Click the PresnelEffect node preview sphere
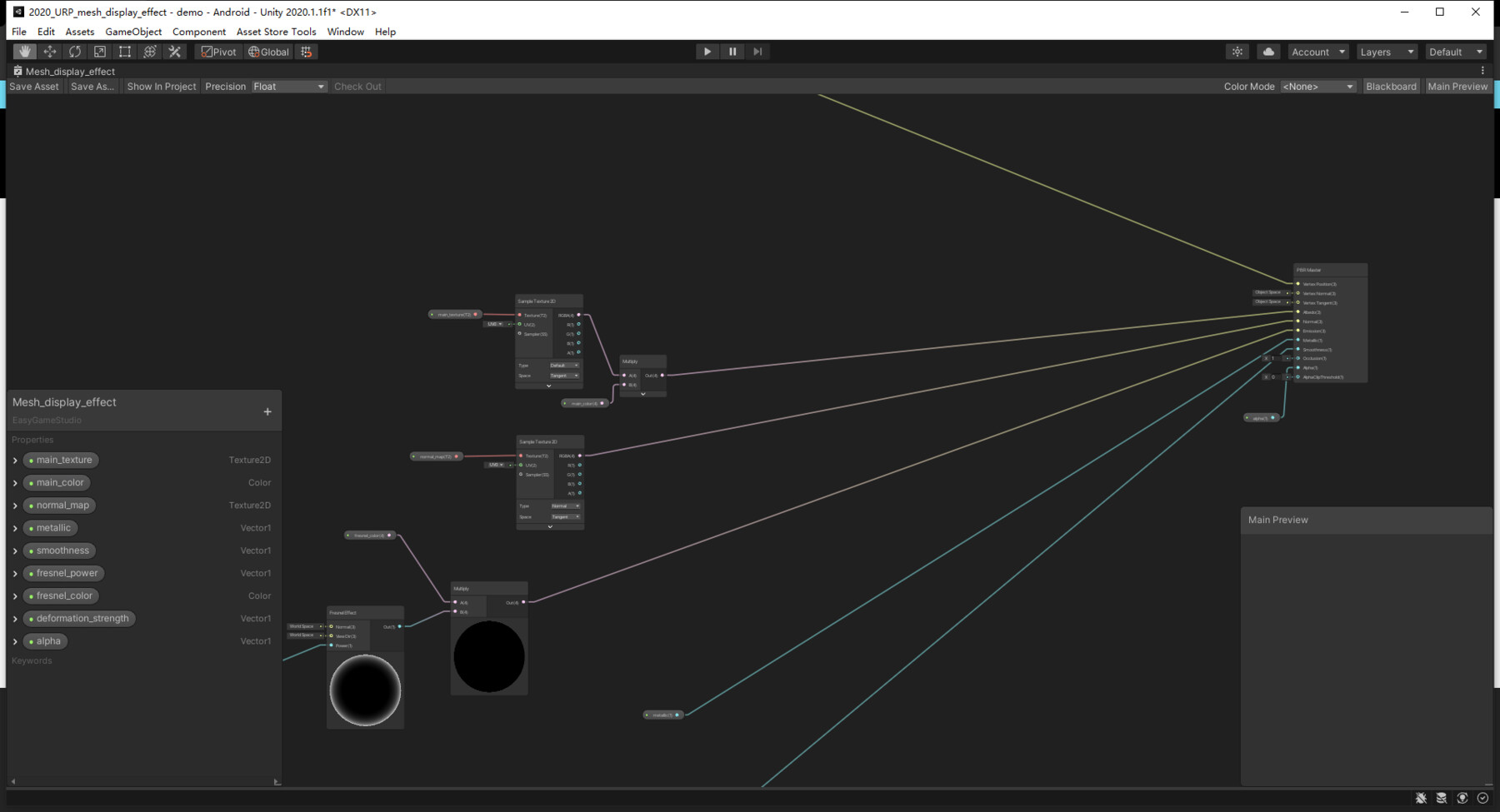This screenshot has height=812, width=1500. 364,689
